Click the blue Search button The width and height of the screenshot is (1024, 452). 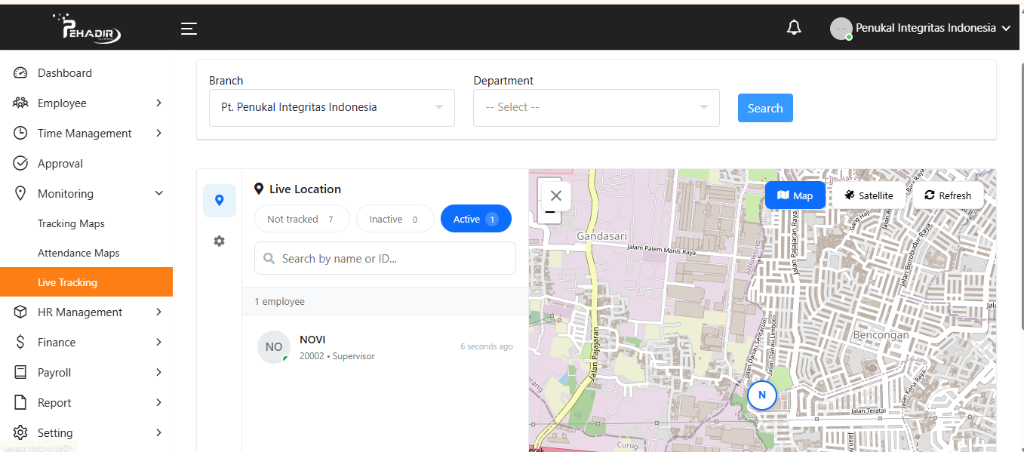[x=765, y=108]
